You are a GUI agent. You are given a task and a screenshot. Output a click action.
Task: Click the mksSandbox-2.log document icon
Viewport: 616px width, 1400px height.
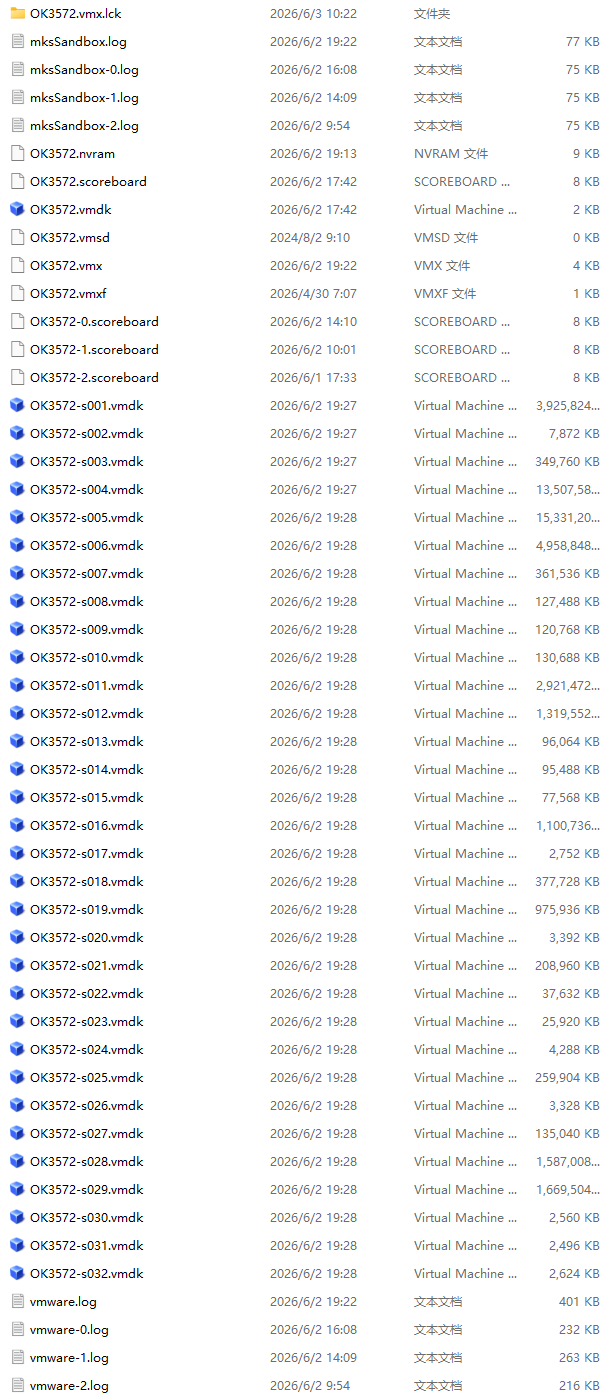click(17, 126)
